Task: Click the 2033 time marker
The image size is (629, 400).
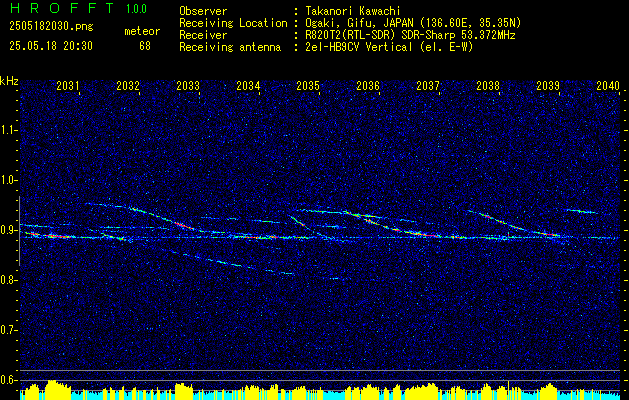Action: click(x=188, y=85)
